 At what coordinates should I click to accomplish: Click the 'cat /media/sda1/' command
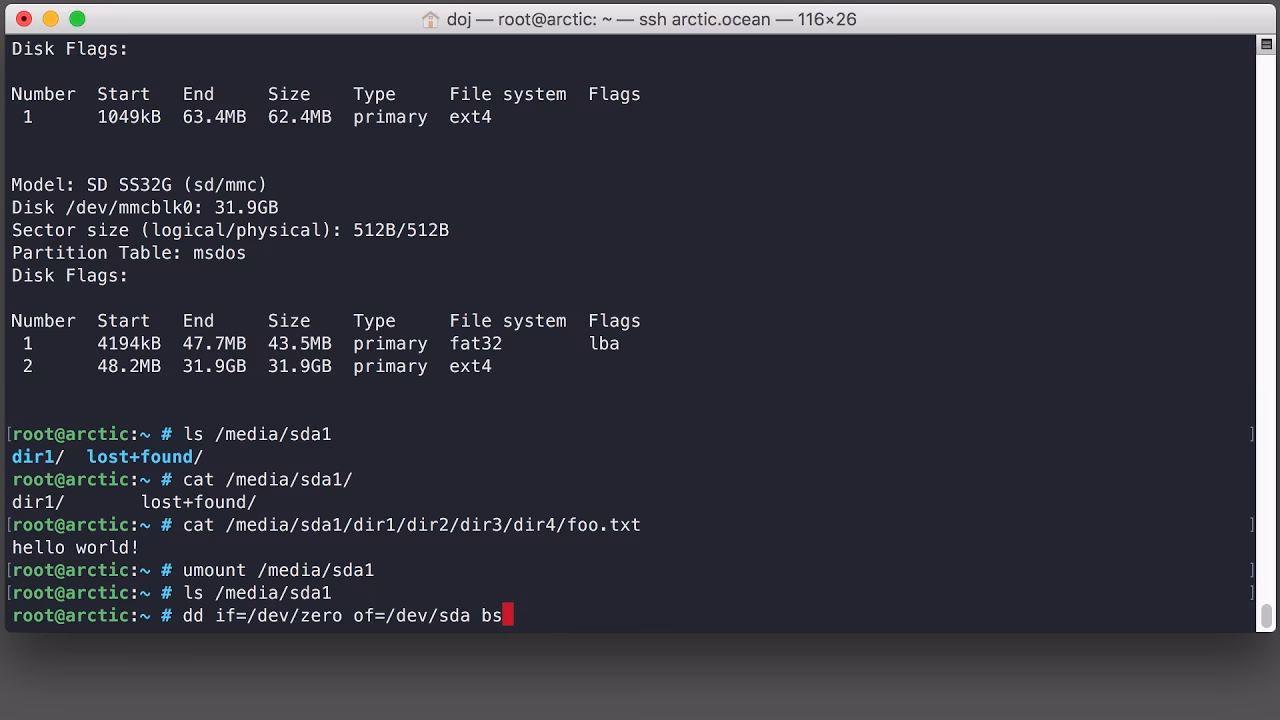(267, 479)
